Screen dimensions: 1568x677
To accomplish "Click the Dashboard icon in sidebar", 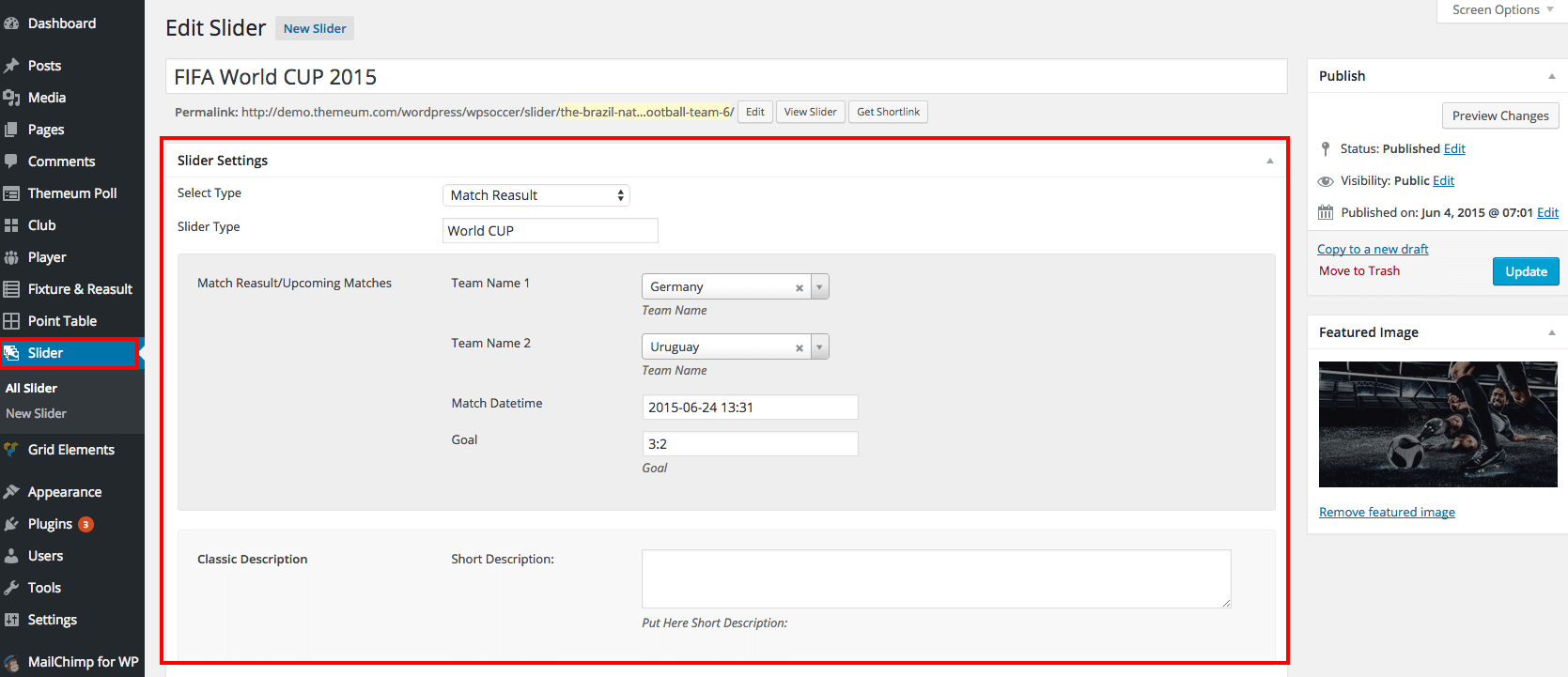I will point(11,23).
